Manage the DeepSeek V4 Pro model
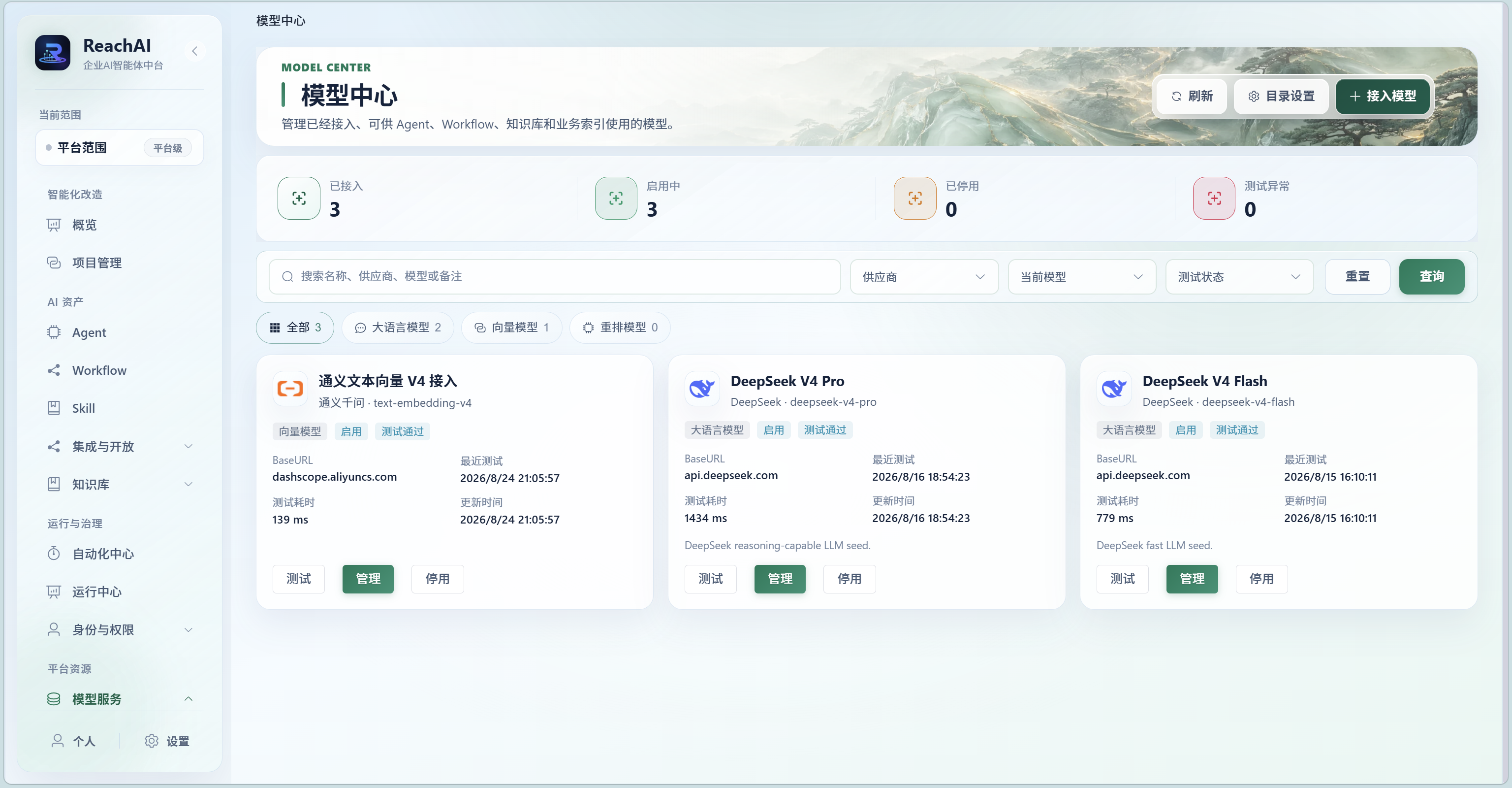The image size is (1512, 788). click(780, 579)
